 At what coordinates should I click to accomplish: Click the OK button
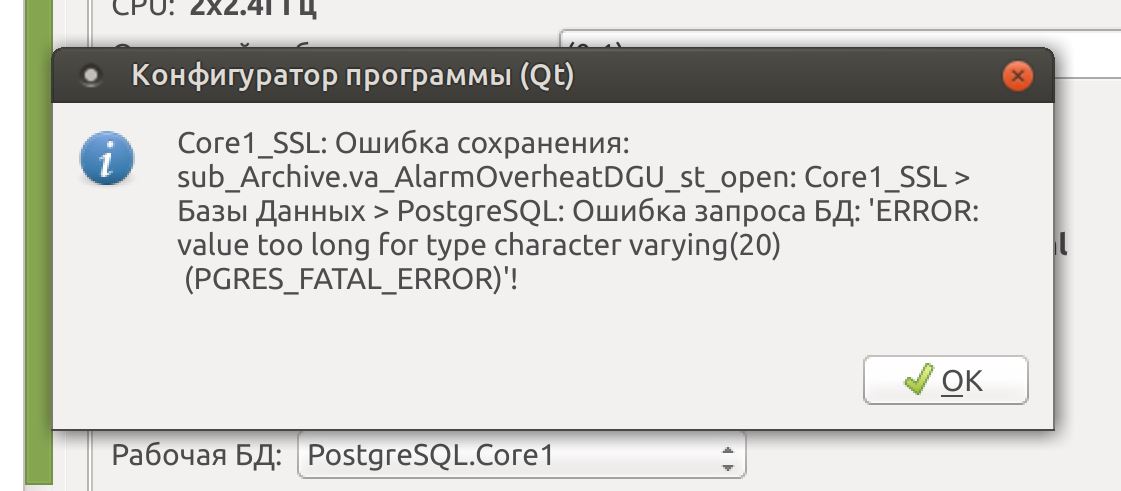pyautogui.click(x=944, y=380)
